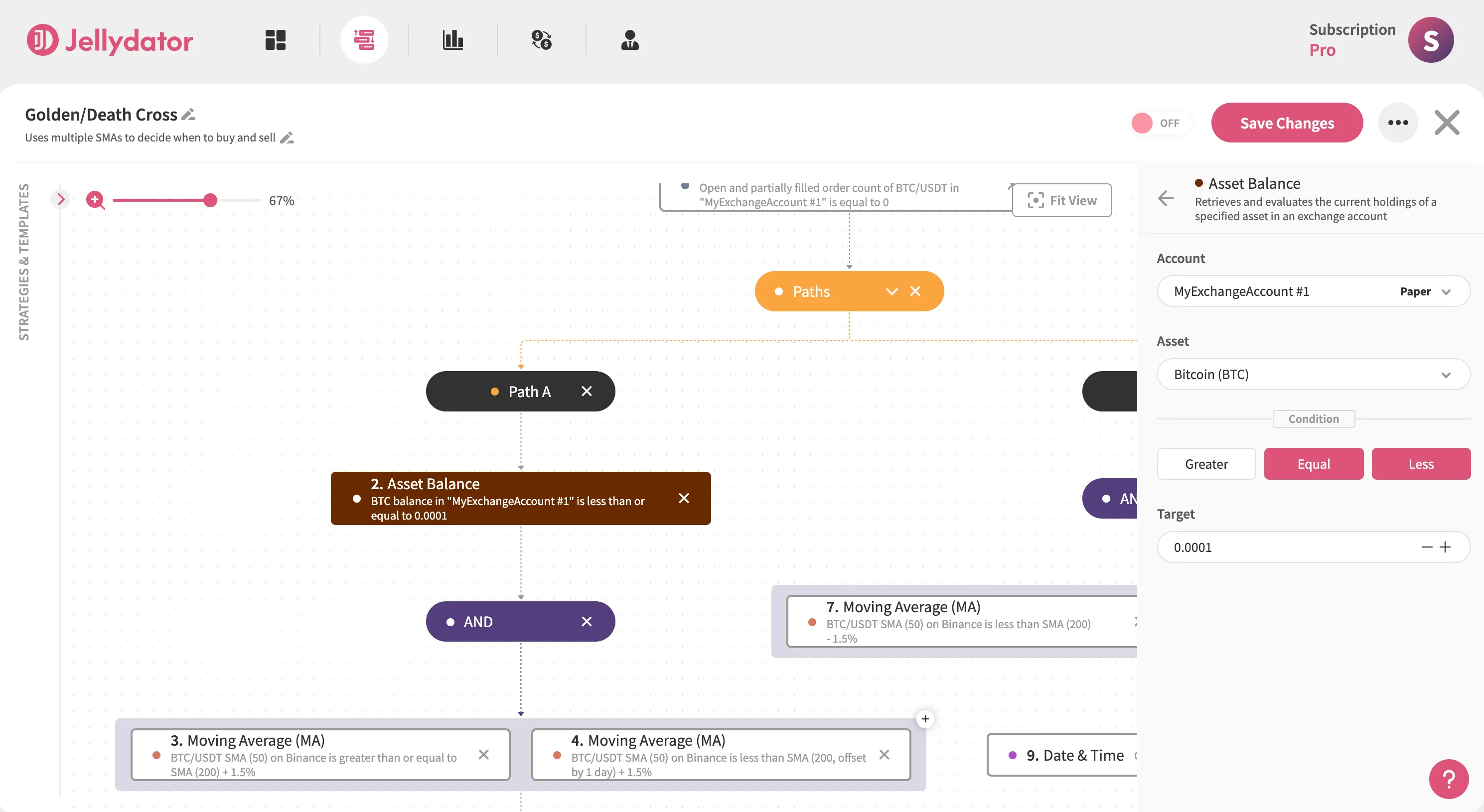
Task: Increase target value with plus
Action: [x=1446, y=547]
